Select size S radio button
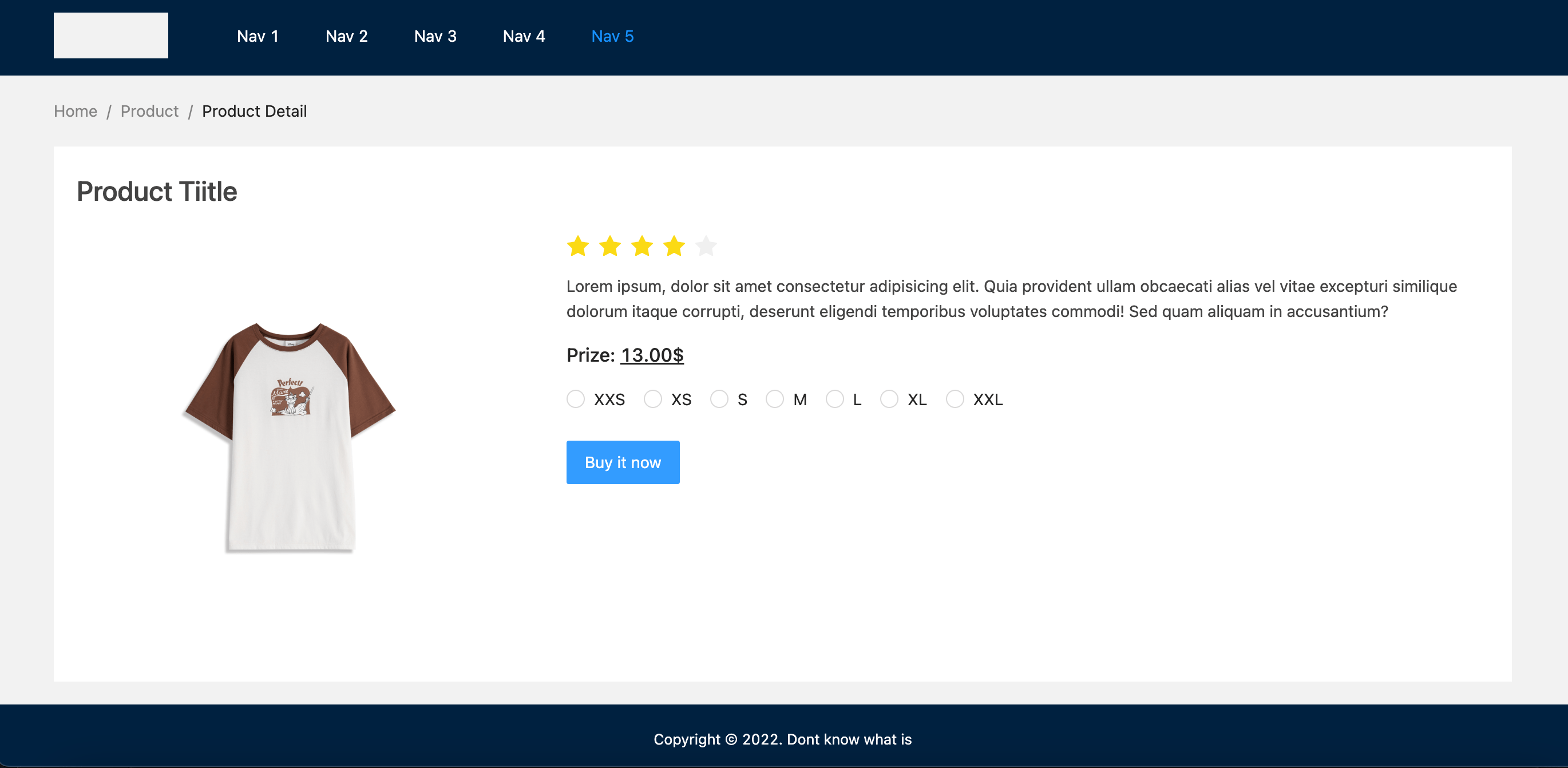The width and height of the screenshot is (1568, 768). point(719,399)
